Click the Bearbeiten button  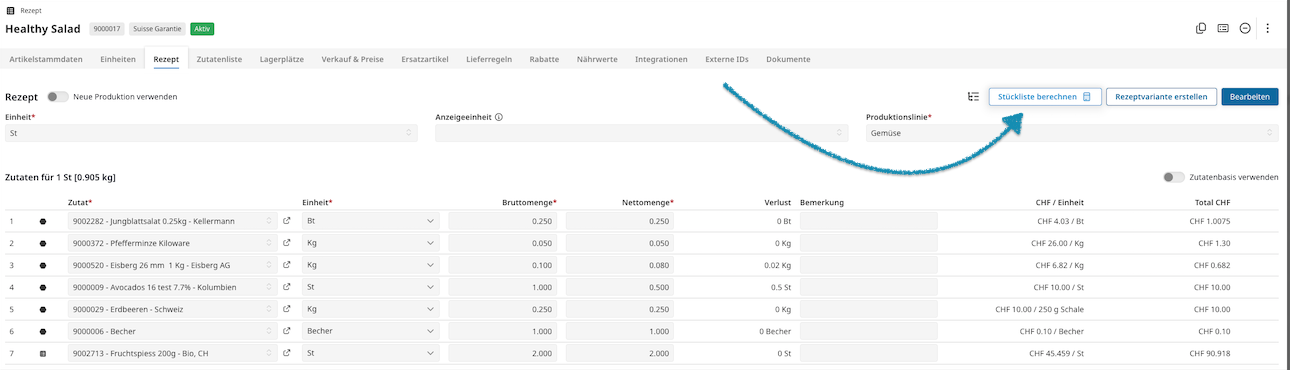[x=1250, y=97]
